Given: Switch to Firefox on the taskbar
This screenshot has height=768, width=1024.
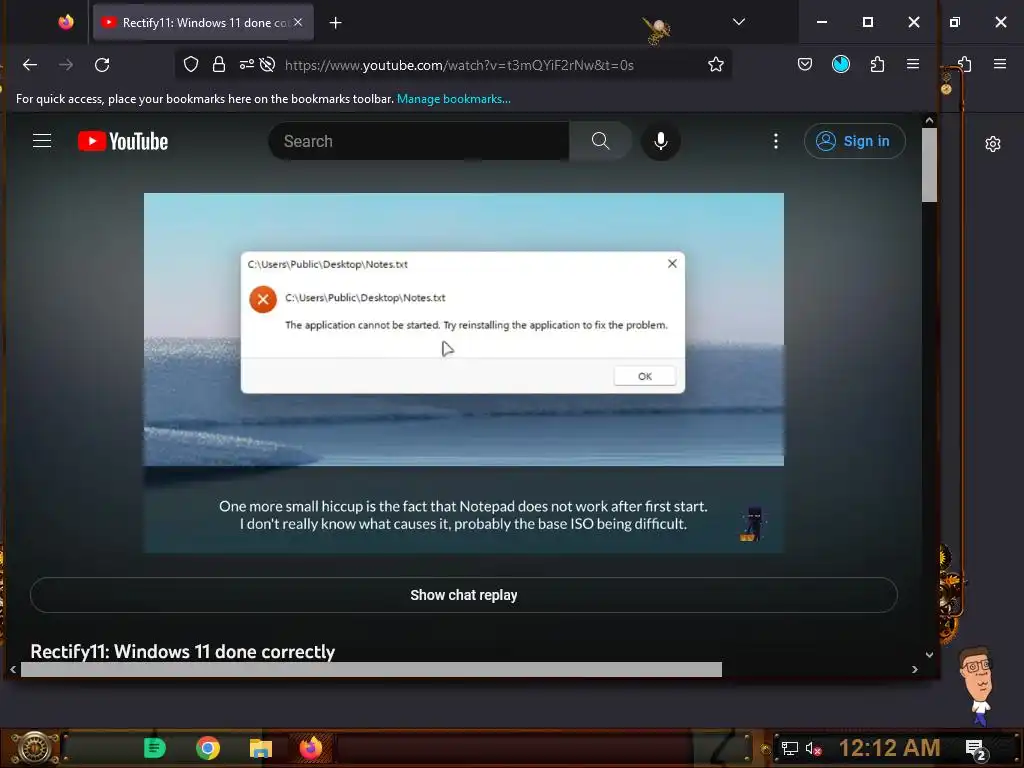Looking at the screenshot, I should [311, 748].
